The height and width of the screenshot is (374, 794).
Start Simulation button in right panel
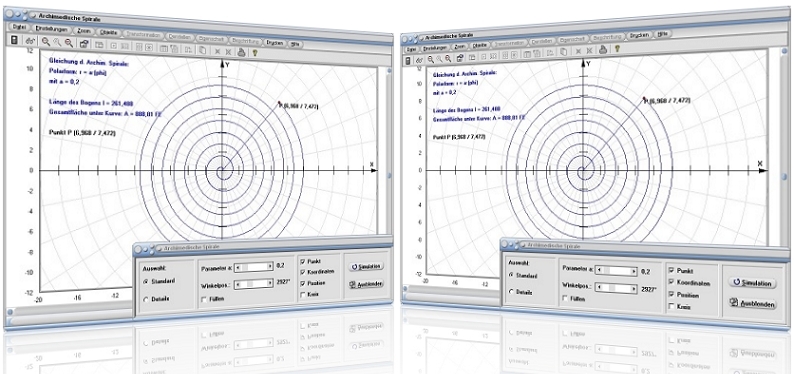click(x=752, y=283)
